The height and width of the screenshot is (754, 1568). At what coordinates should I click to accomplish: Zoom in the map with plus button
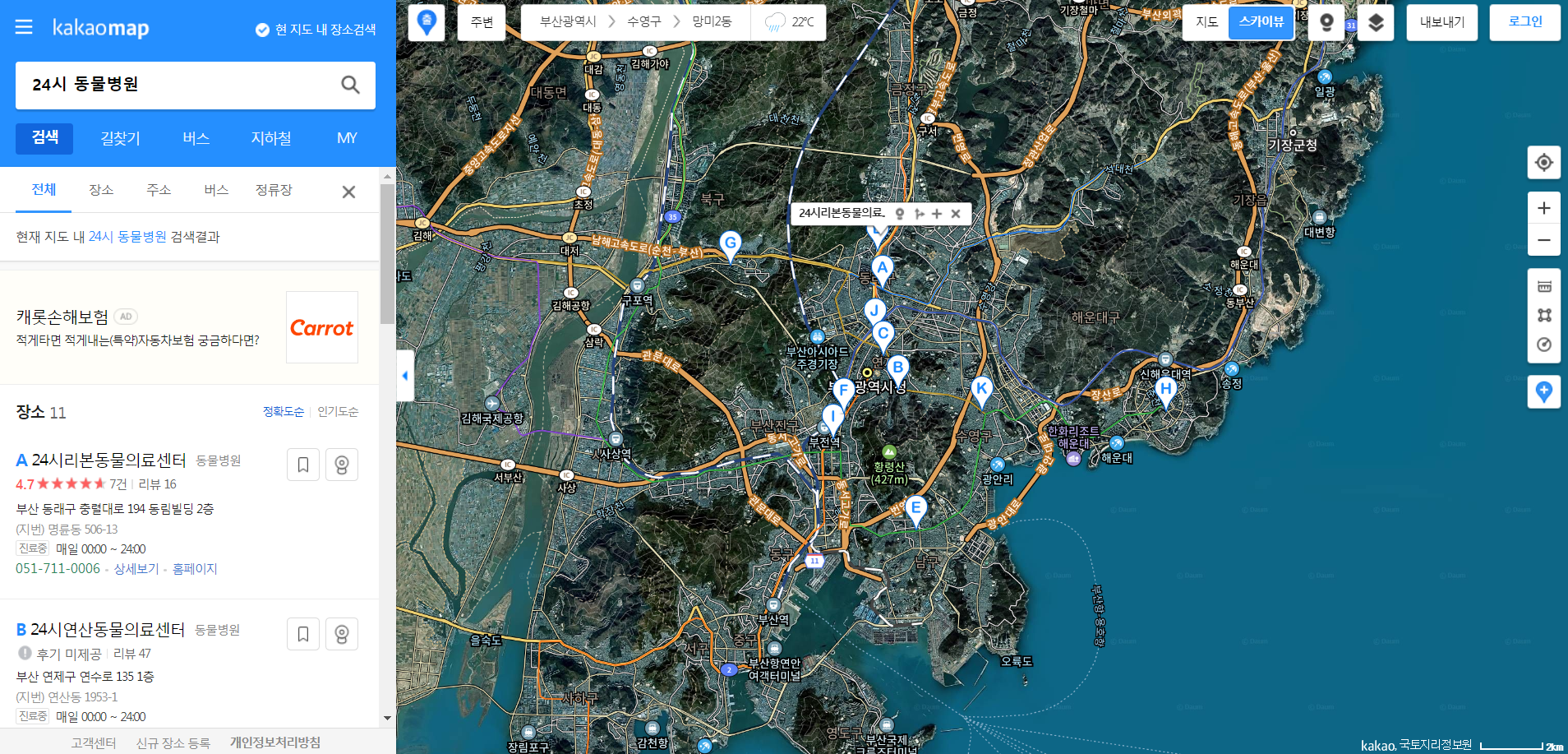[x=1544, y=208]
